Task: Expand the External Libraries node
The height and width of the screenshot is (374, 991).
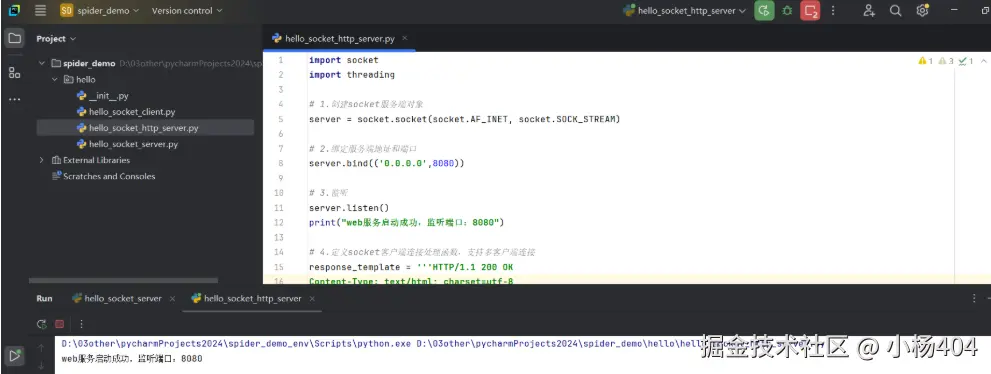Action: (x=42, y=160)
